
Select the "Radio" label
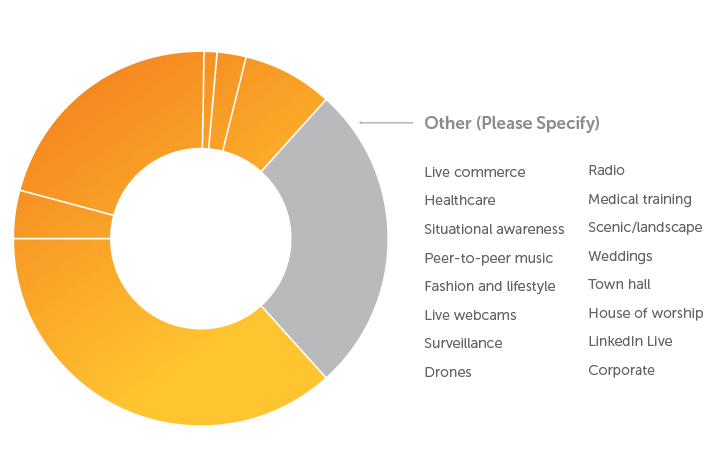(x=606, y=171)
